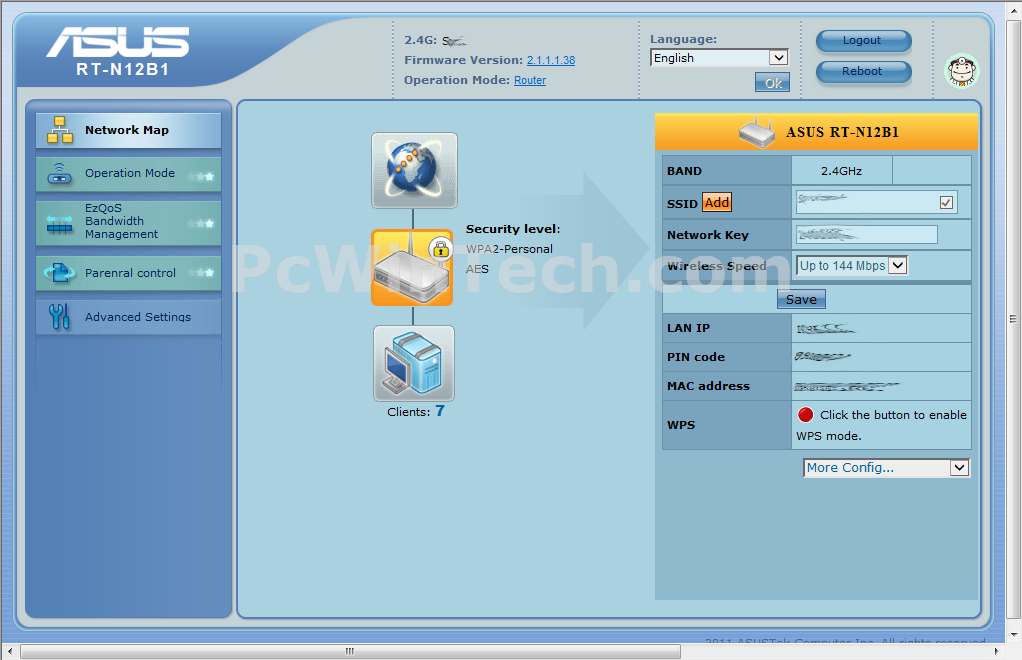Toggle the SSID checkbox
Viewport: 1022px width, 660px height.
pos(946,203)
